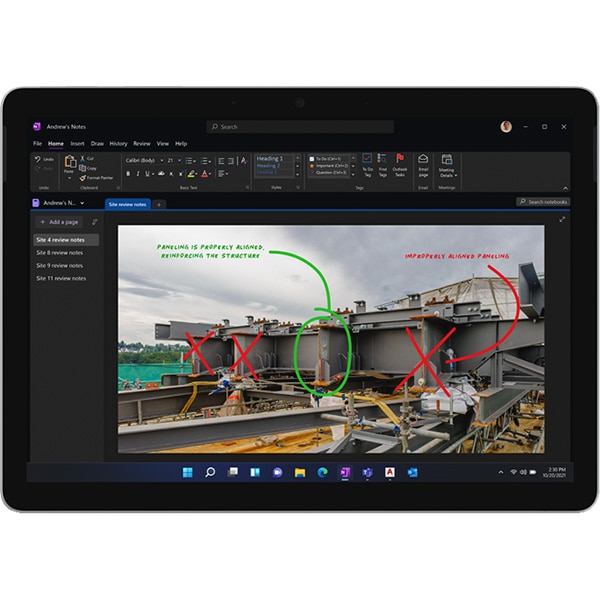This screenshot has width=600, height=600.
Task: Toggle italic formatting
Action: [137, 173]
